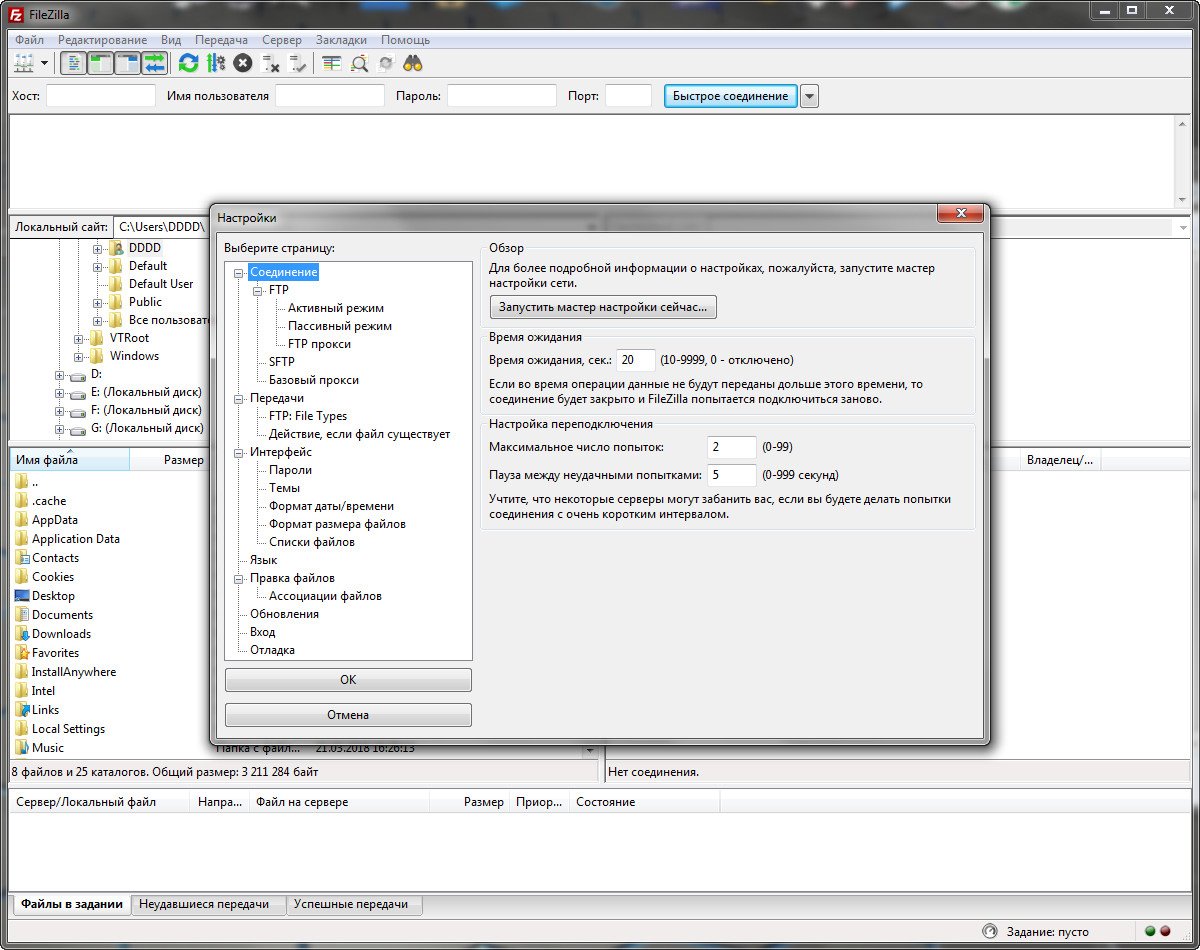
Task: Click the Links shortcut folder icon
Action: [x=22, y=710]
